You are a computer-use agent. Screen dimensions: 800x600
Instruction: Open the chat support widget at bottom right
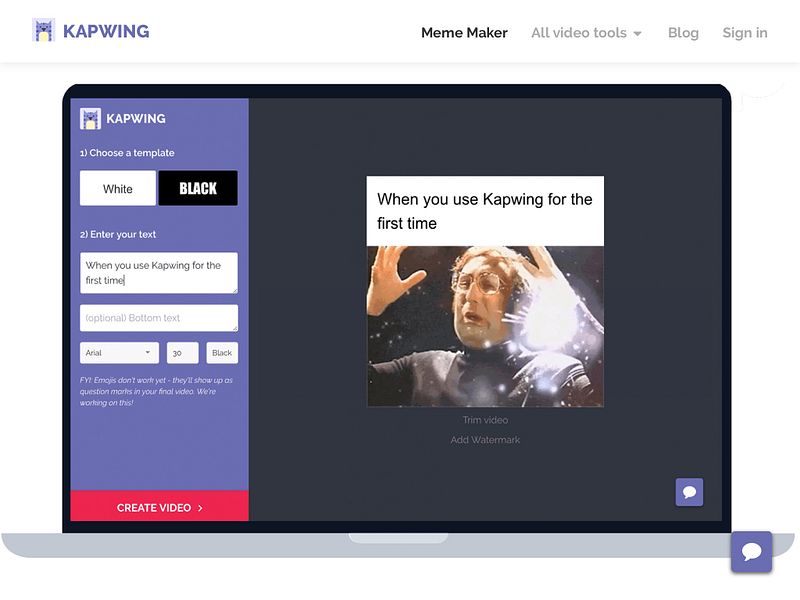point(751,551)
